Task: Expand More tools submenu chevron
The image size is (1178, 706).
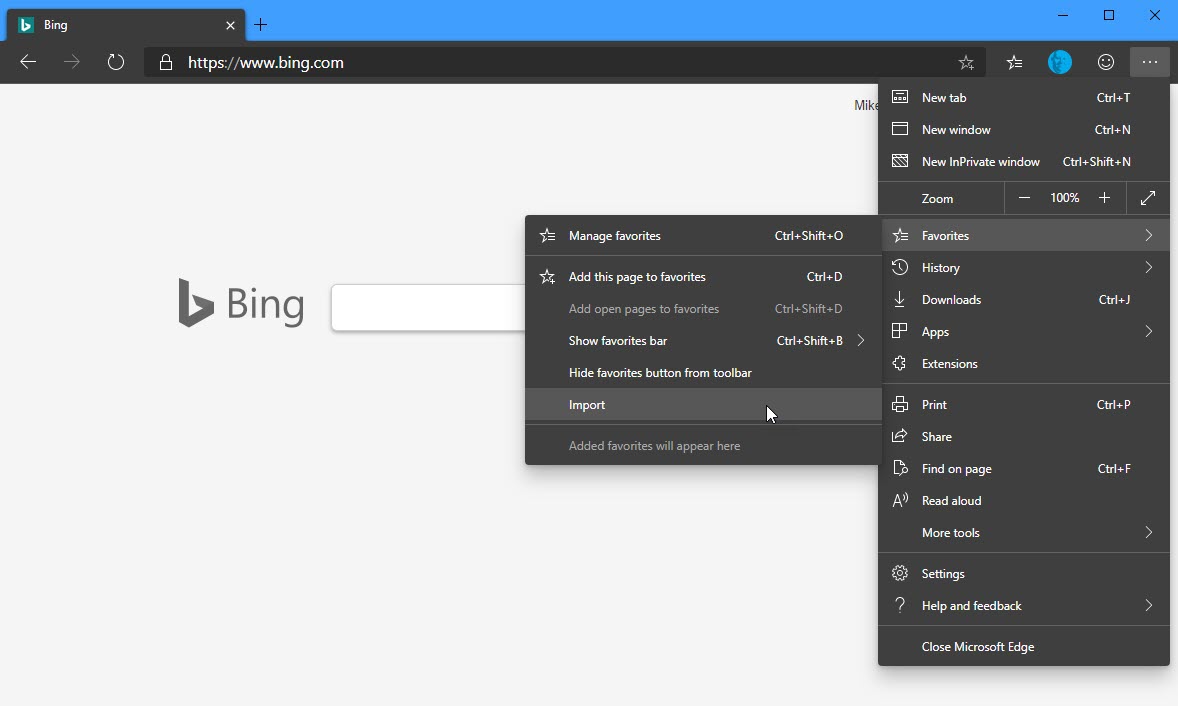Action: click(x=1149, y=533)
